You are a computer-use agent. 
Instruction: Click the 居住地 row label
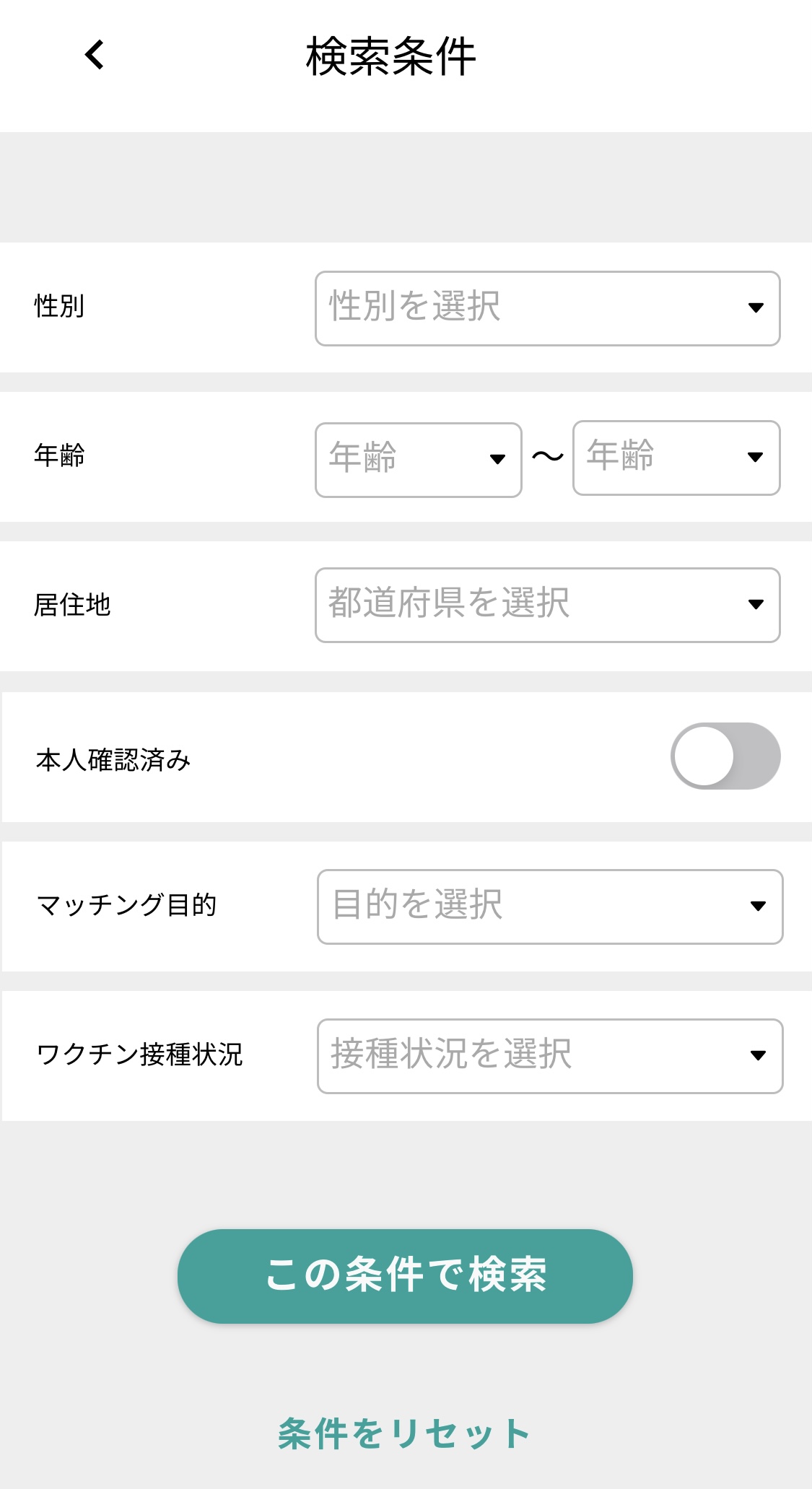[x=72, y=605]
